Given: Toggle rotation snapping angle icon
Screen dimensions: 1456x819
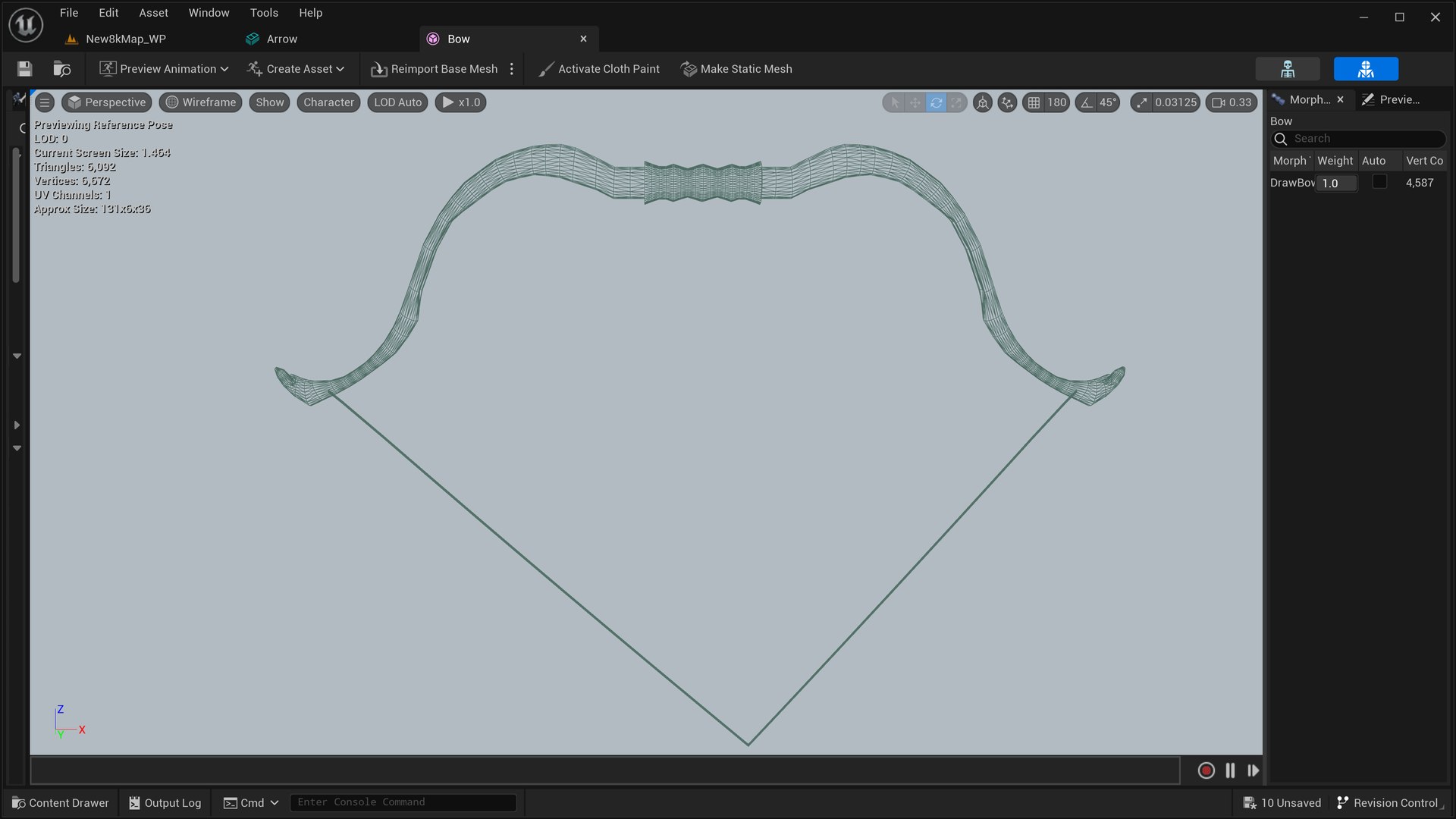Looking at the screenshot, I should tap(1087, 102).
